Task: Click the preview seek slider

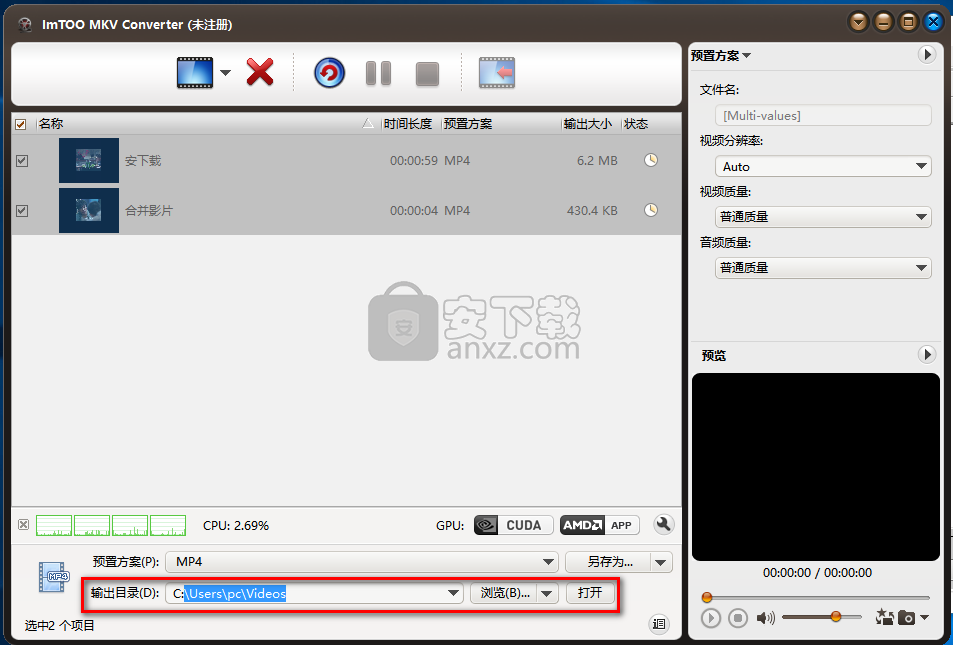Action: pos(816,598)
